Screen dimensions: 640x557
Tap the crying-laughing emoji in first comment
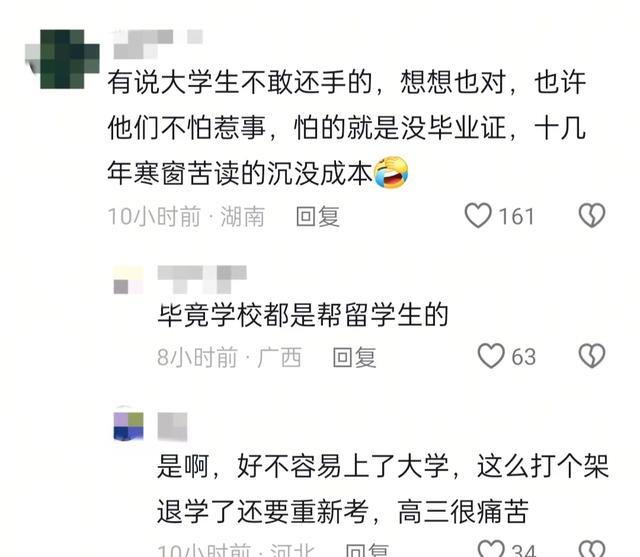click(391, 172)
